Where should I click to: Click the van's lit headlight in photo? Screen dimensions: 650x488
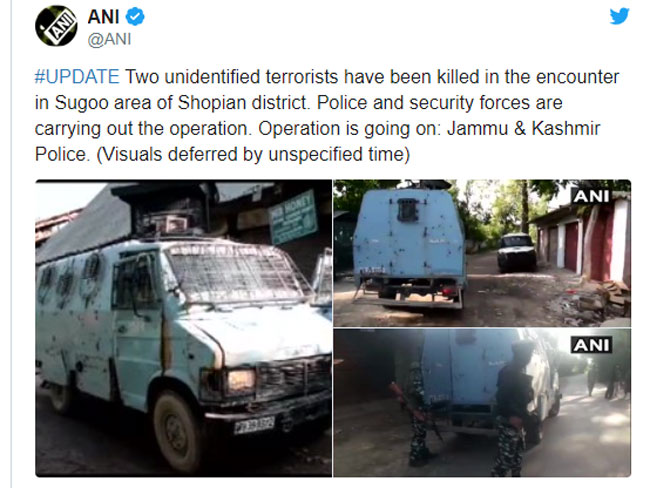click(241, 381)
